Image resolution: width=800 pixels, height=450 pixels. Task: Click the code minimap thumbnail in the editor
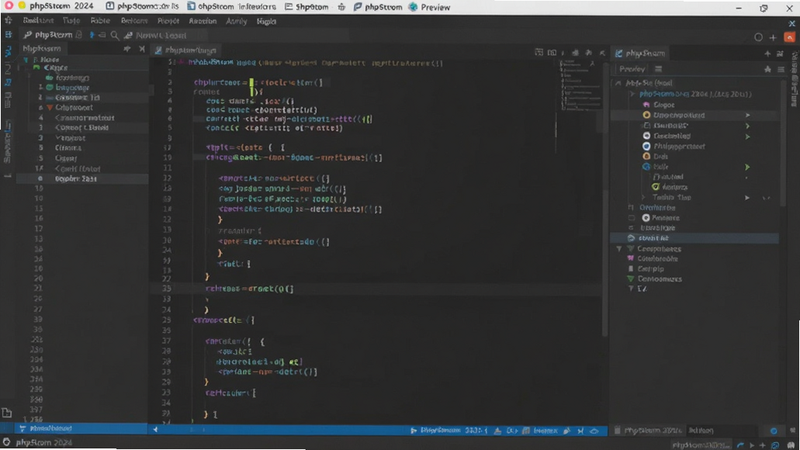pyautogui.click(x=579, y=87)
